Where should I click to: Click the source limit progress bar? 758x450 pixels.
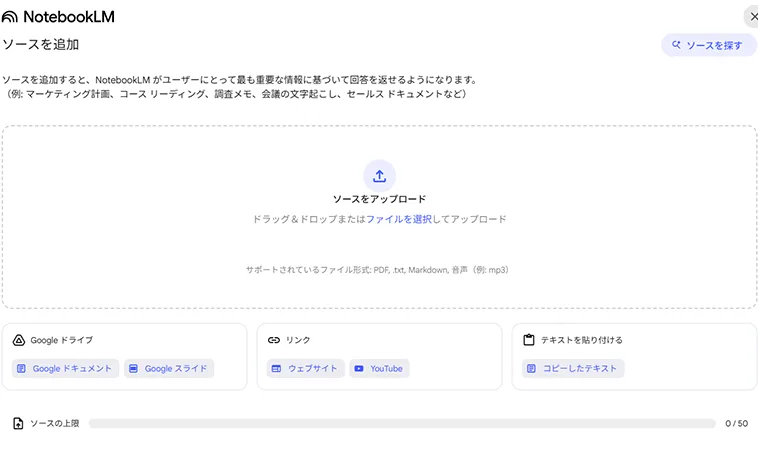click(402, 424)
